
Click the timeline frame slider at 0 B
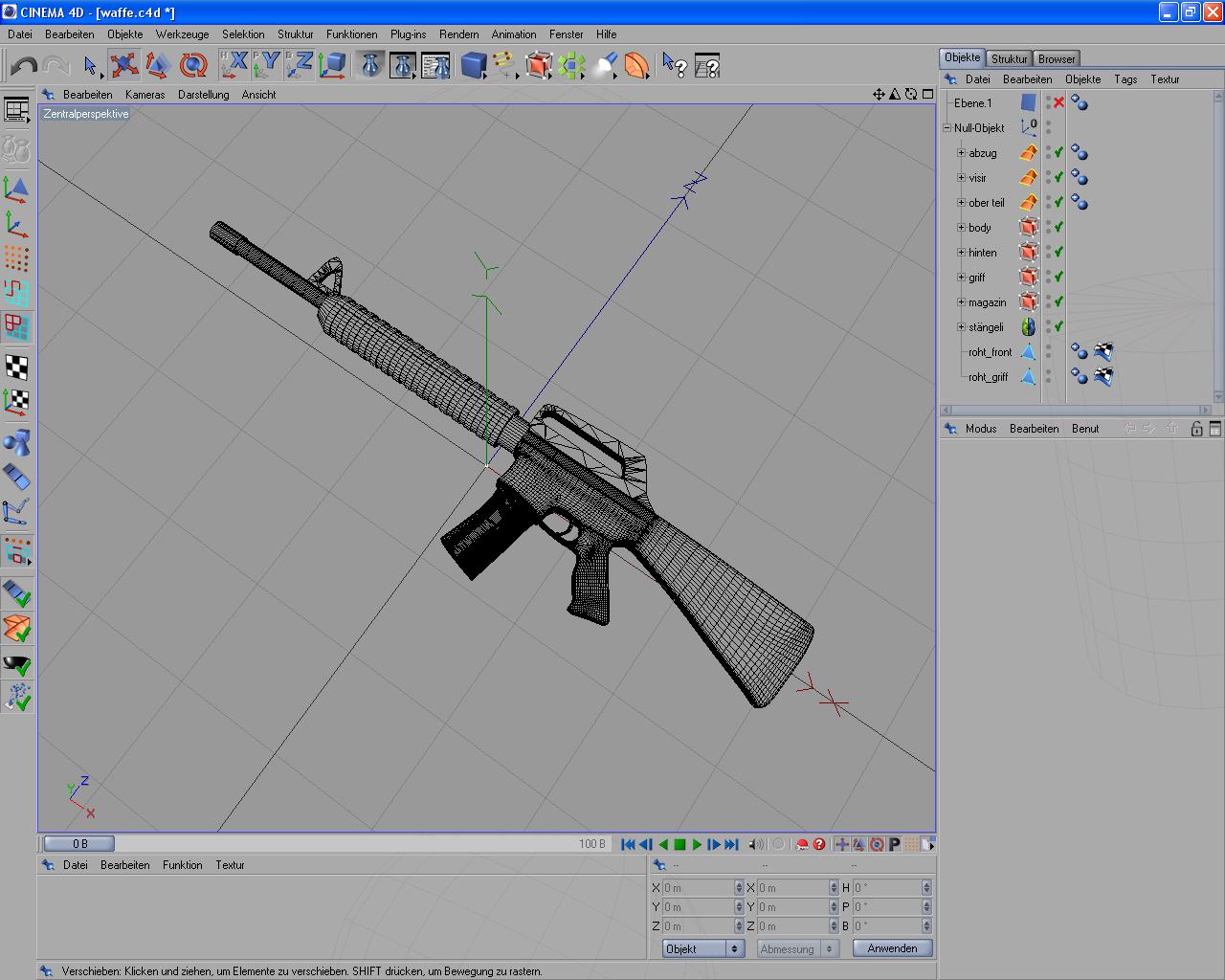79,844
